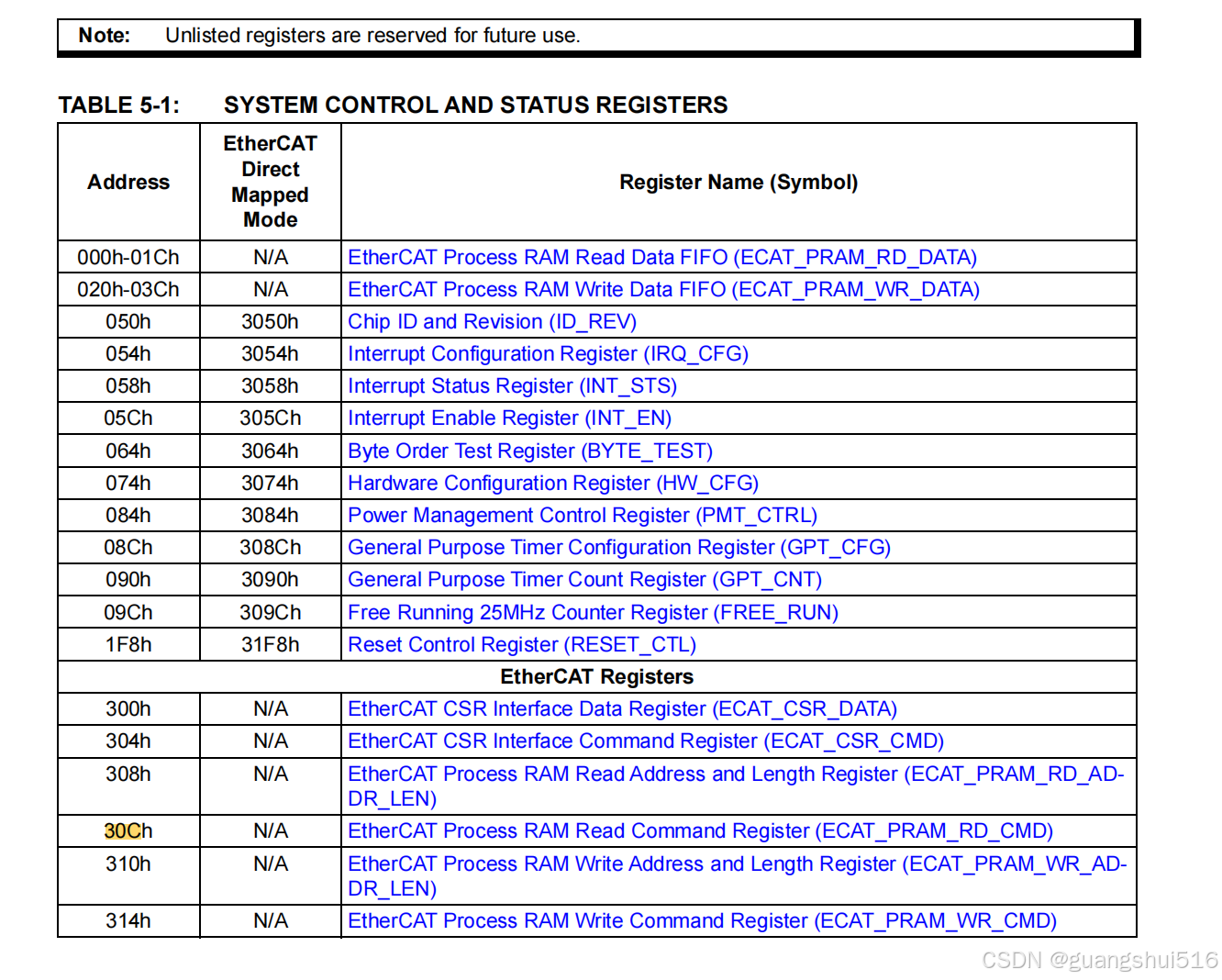Select address cell 000h-01Ch
Image resolution: width=1222 pixels, height=980 pixels.
[x=128, y=257]
